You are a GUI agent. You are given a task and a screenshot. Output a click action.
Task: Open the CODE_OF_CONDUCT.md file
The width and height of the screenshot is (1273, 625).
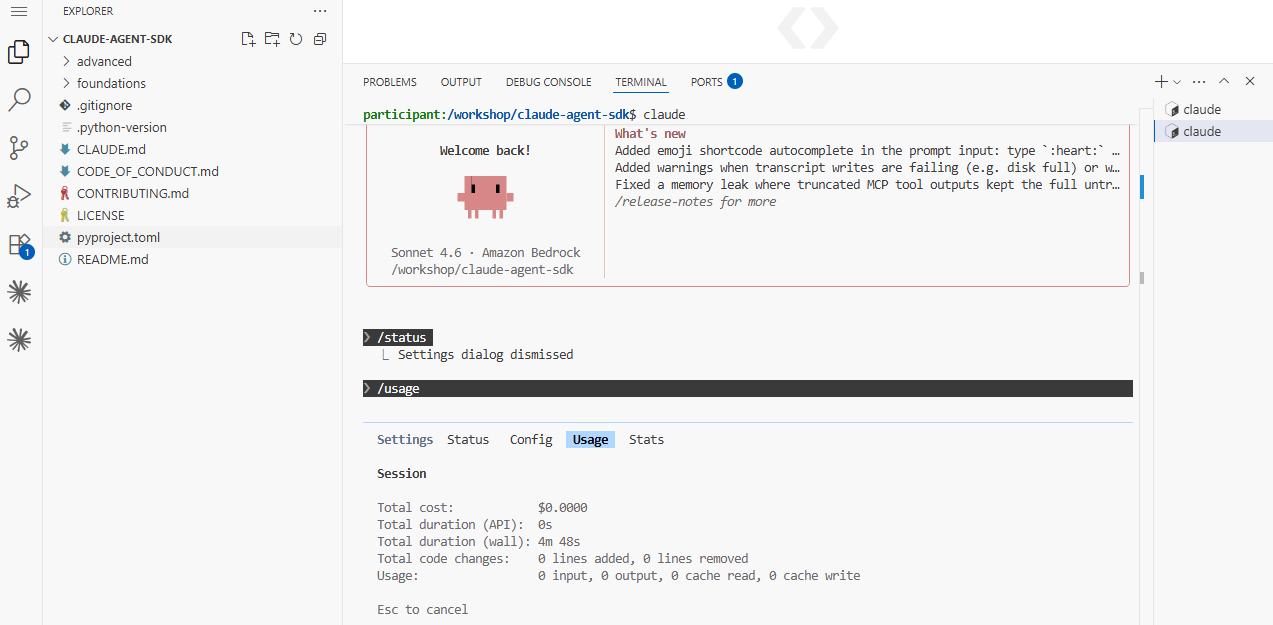click(192, 171)
